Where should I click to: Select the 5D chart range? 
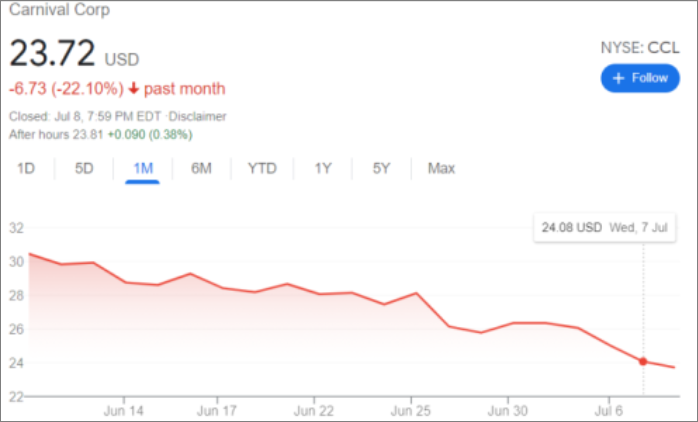click(84, 168)
